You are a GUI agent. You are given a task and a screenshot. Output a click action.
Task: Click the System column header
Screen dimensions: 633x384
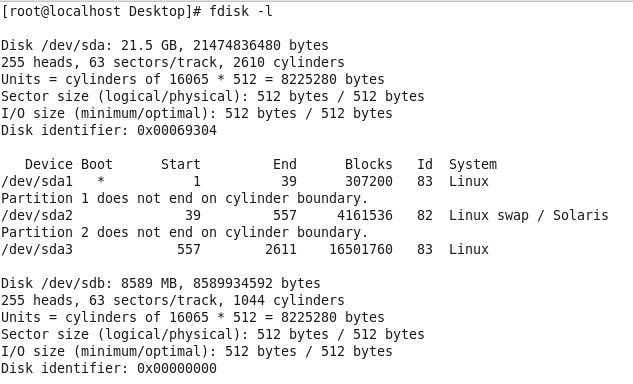tap(473, 164)
